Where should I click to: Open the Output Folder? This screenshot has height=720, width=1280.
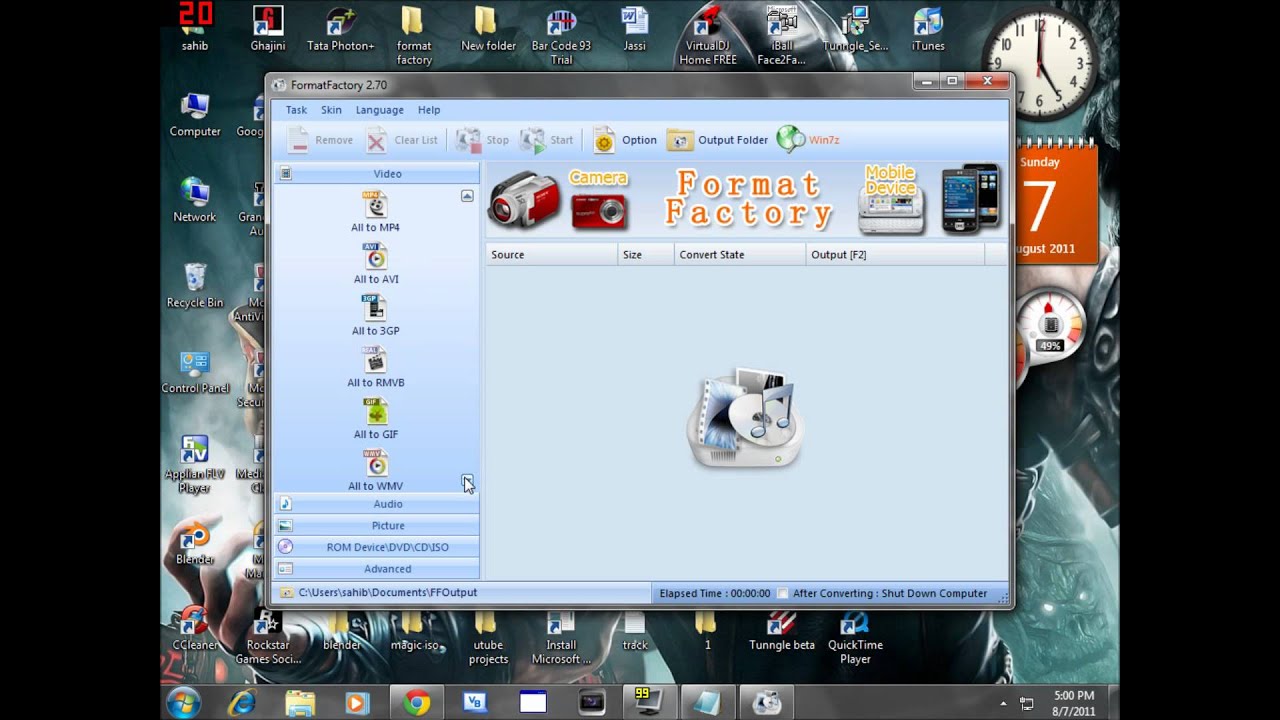718,140
